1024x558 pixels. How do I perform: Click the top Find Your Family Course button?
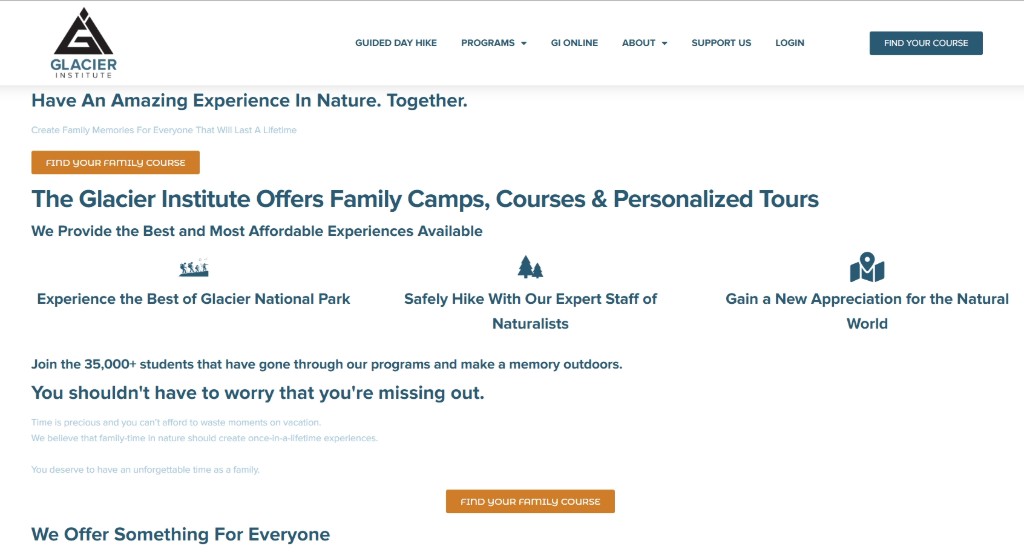[x=116, y=162]
